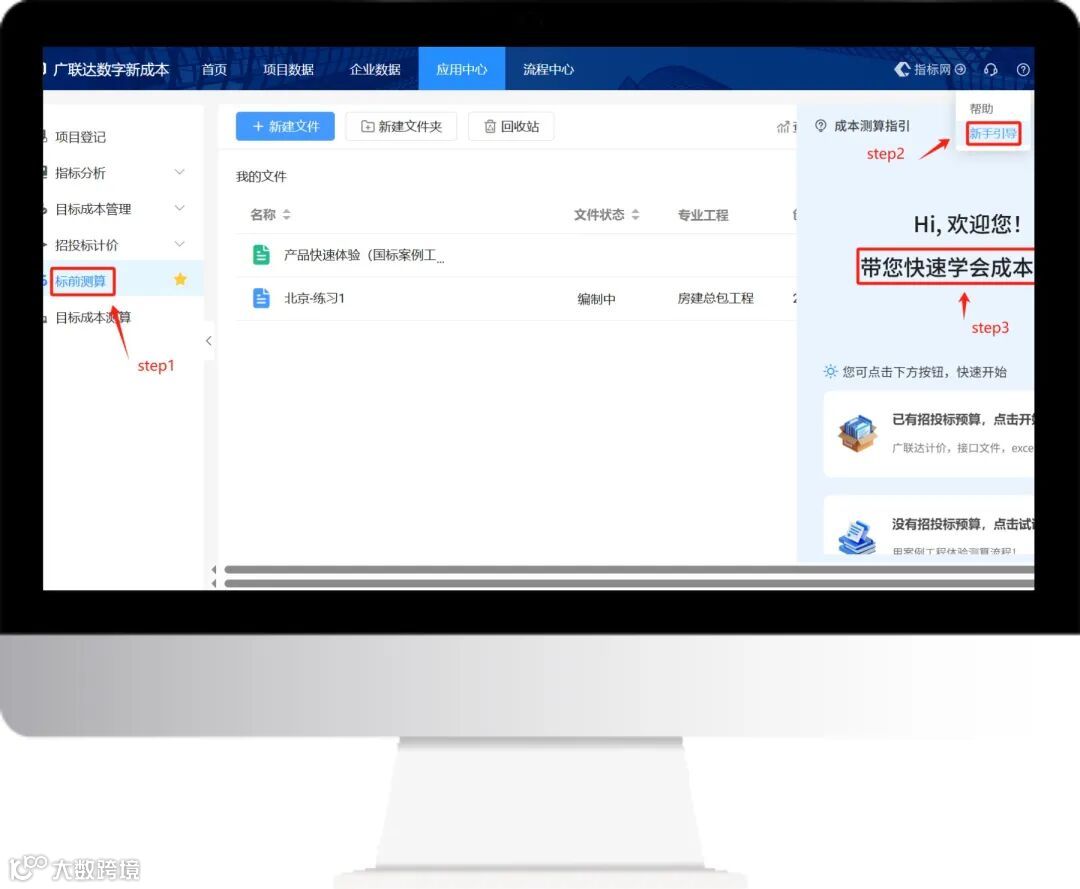Click blue file icon of 北京-练习1

261,298
